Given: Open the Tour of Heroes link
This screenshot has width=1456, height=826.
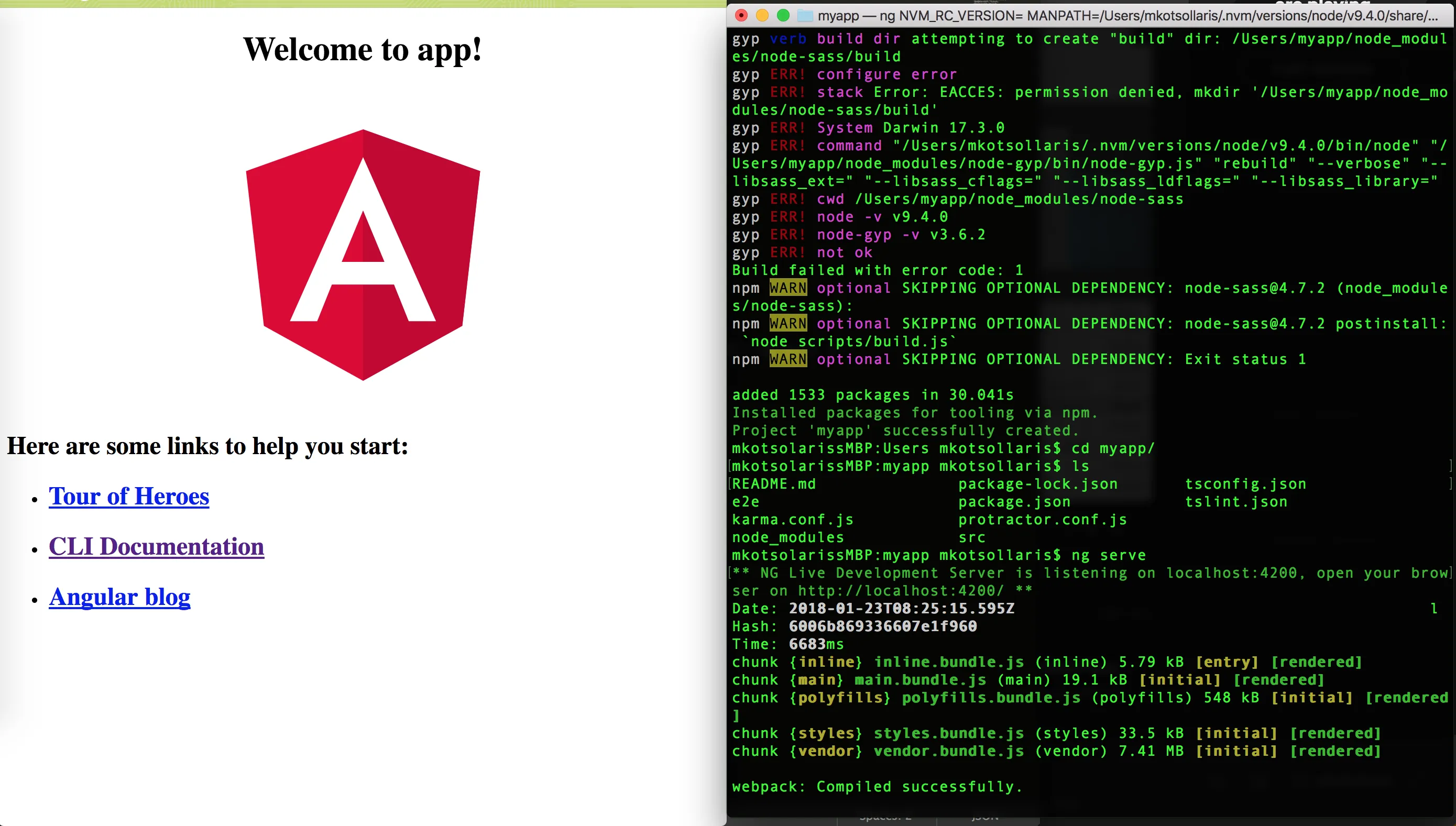Looking at the screenshot, I should pos(129,496).
